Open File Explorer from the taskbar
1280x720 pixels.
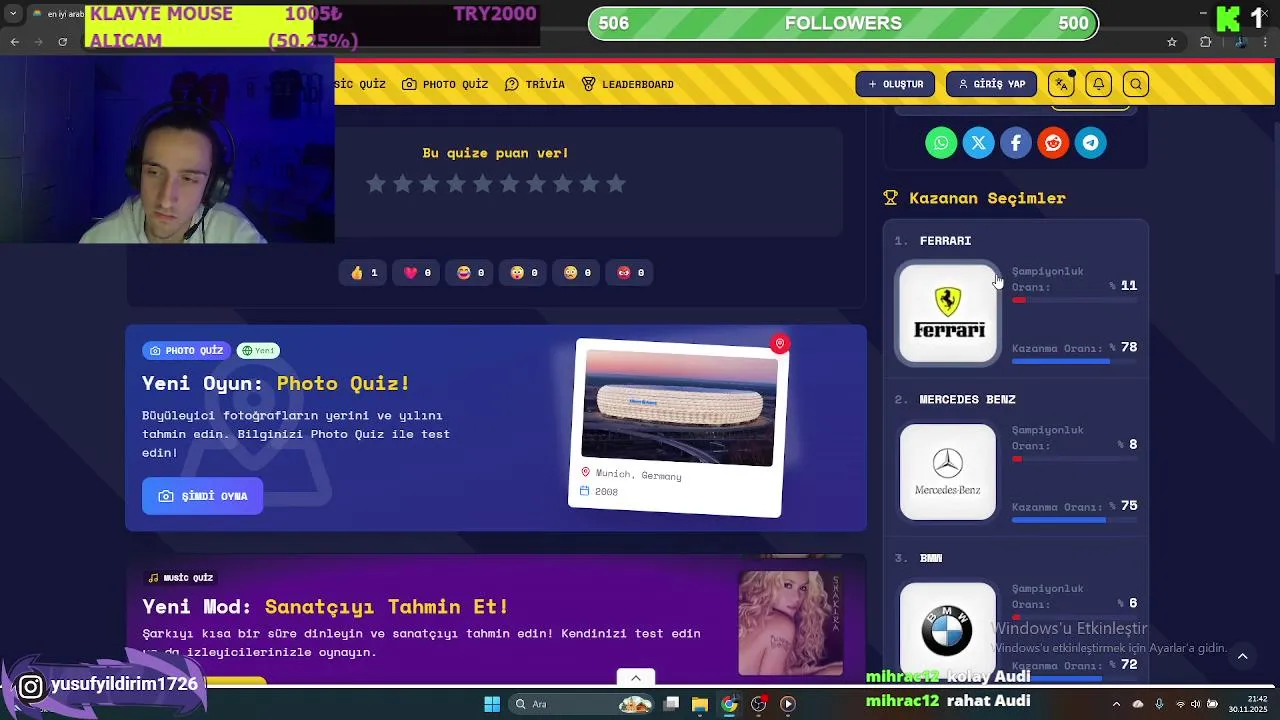(700, 704)
